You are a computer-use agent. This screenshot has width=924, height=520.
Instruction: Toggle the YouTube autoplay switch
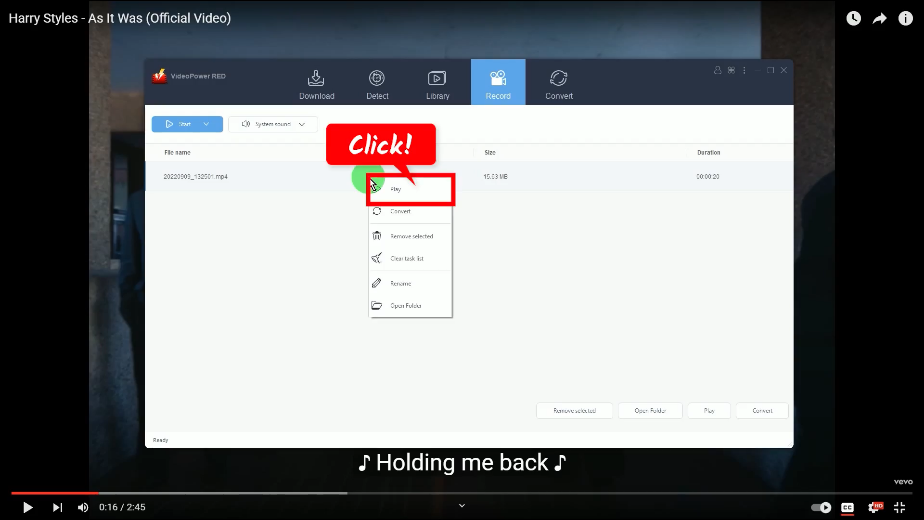821,507
